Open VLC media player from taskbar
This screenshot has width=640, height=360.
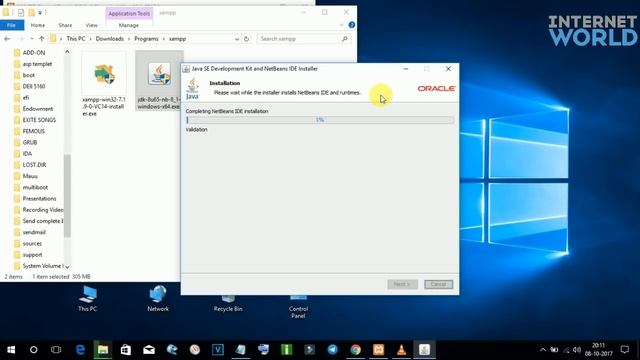click(402, 350)
